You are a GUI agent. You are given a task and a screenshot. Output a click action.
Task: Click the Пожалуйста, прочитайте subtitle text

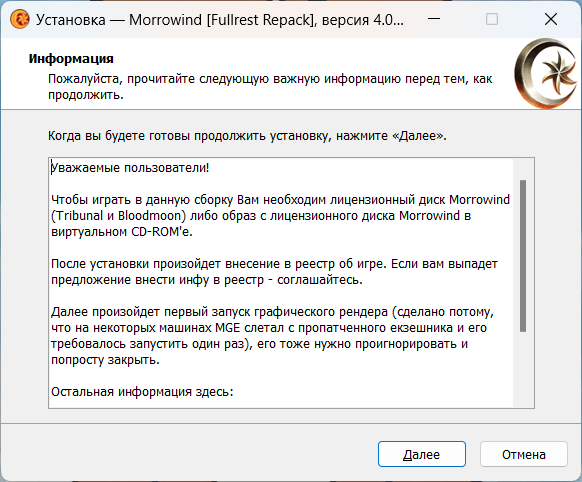click(270, 87)
